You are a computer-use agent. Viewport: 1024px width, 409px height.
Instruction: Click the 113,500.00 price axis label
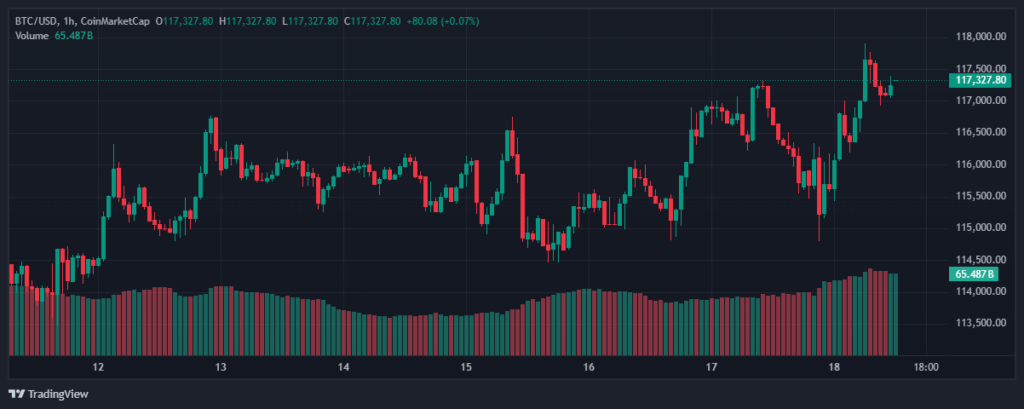[x=980, y=323]
